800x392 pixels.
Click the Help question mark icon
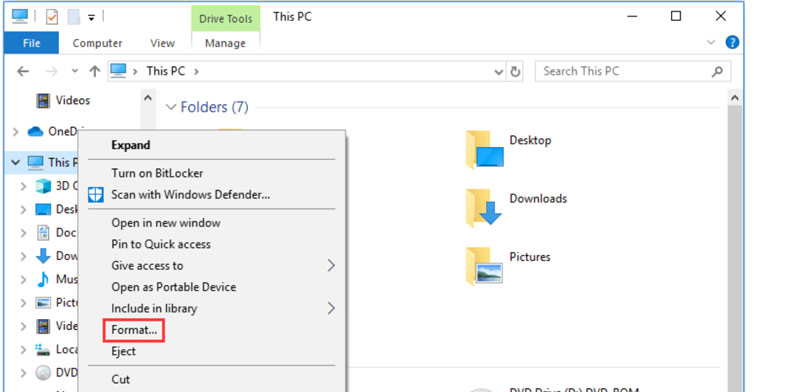pos(732,42)
